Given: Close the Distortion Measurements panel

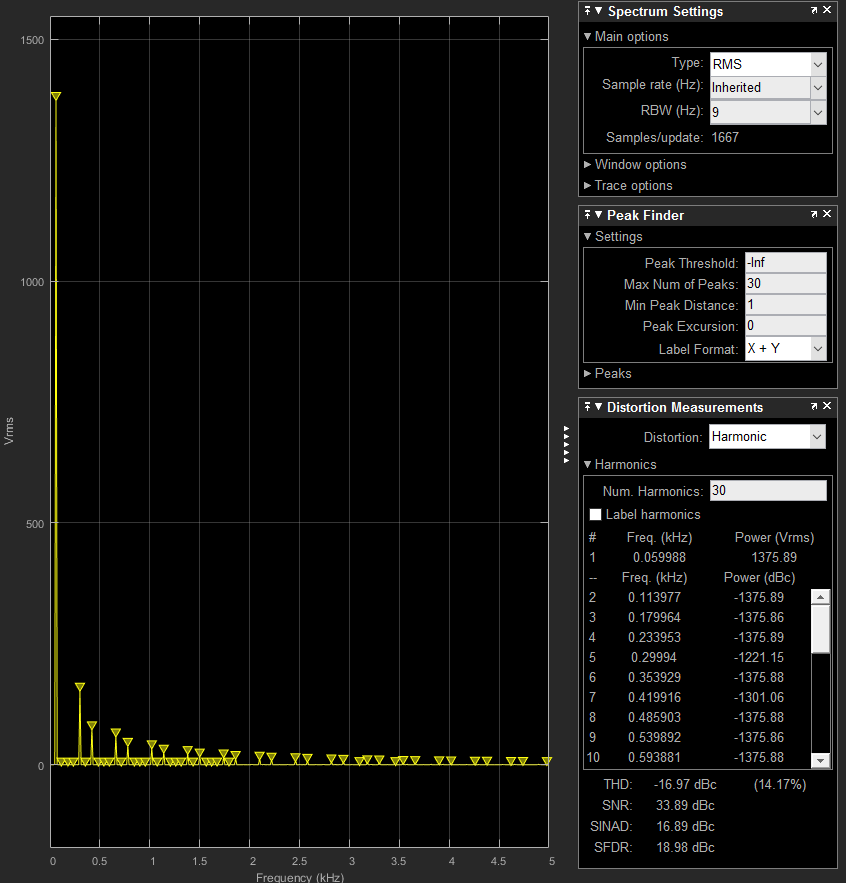Looking at the screenshot, I should 827,407.
